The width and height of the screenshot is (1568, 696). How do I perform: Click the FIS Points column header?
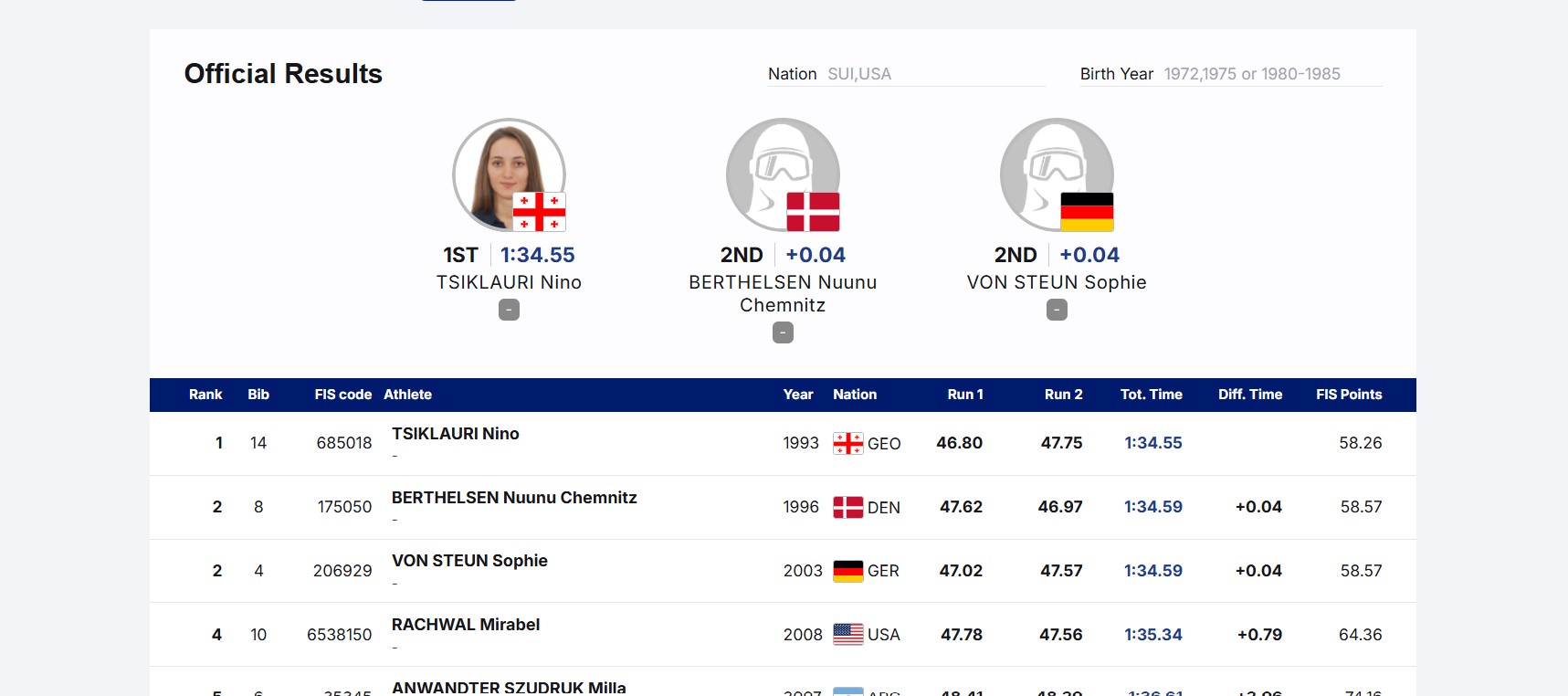[x=1348, y=395]
